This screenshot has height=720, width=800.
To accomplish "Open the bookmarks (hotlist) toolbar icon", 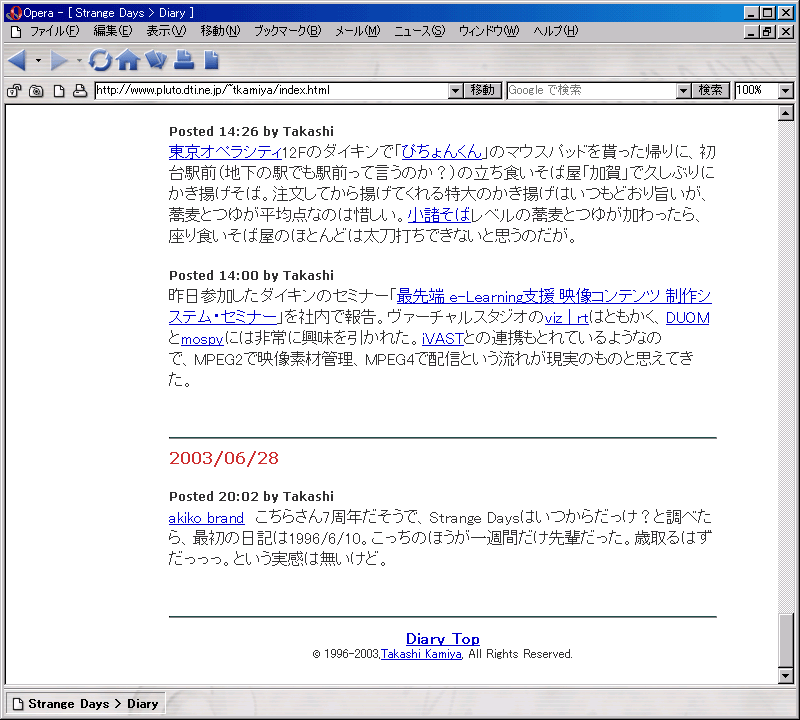I will coord(156,60).
